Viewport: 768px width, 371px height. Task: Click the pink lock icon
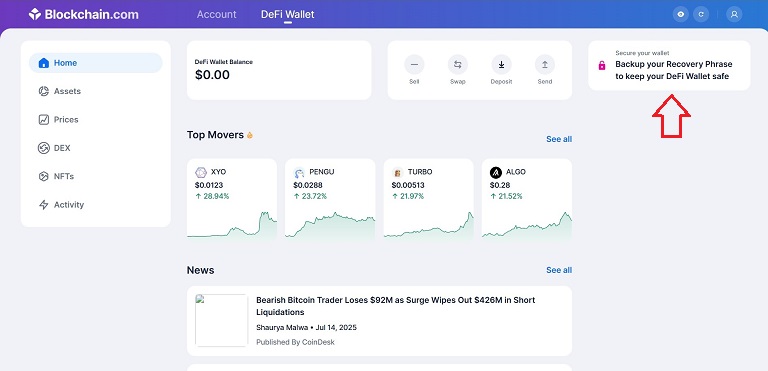(602, 65)
